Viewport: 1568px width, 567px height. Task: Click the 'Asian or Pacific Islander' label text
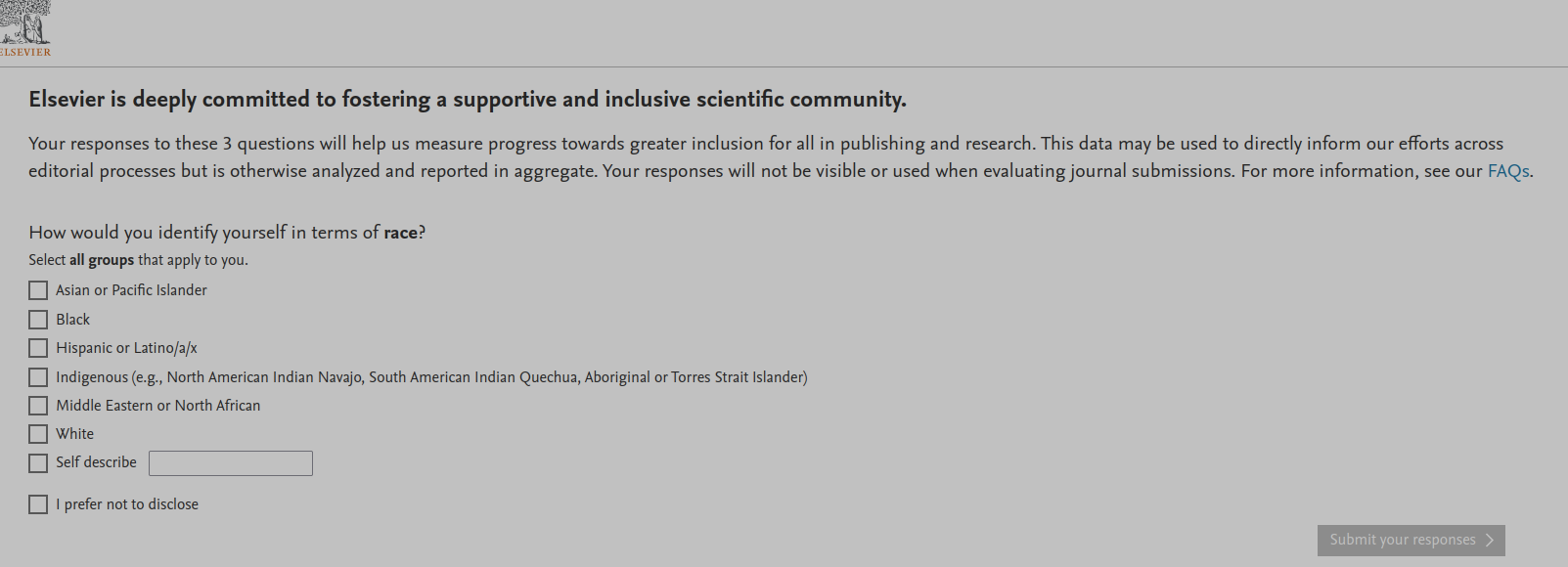point(131,290)
